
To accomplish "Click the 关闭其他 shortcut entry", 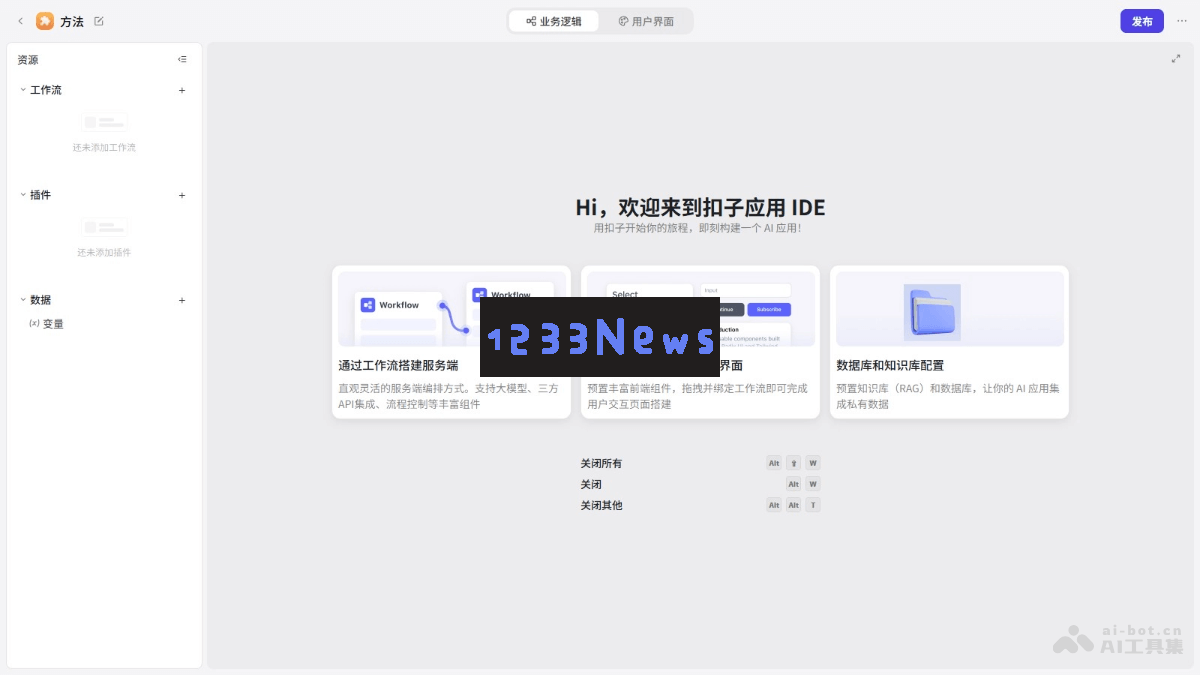I will point(700,505).
